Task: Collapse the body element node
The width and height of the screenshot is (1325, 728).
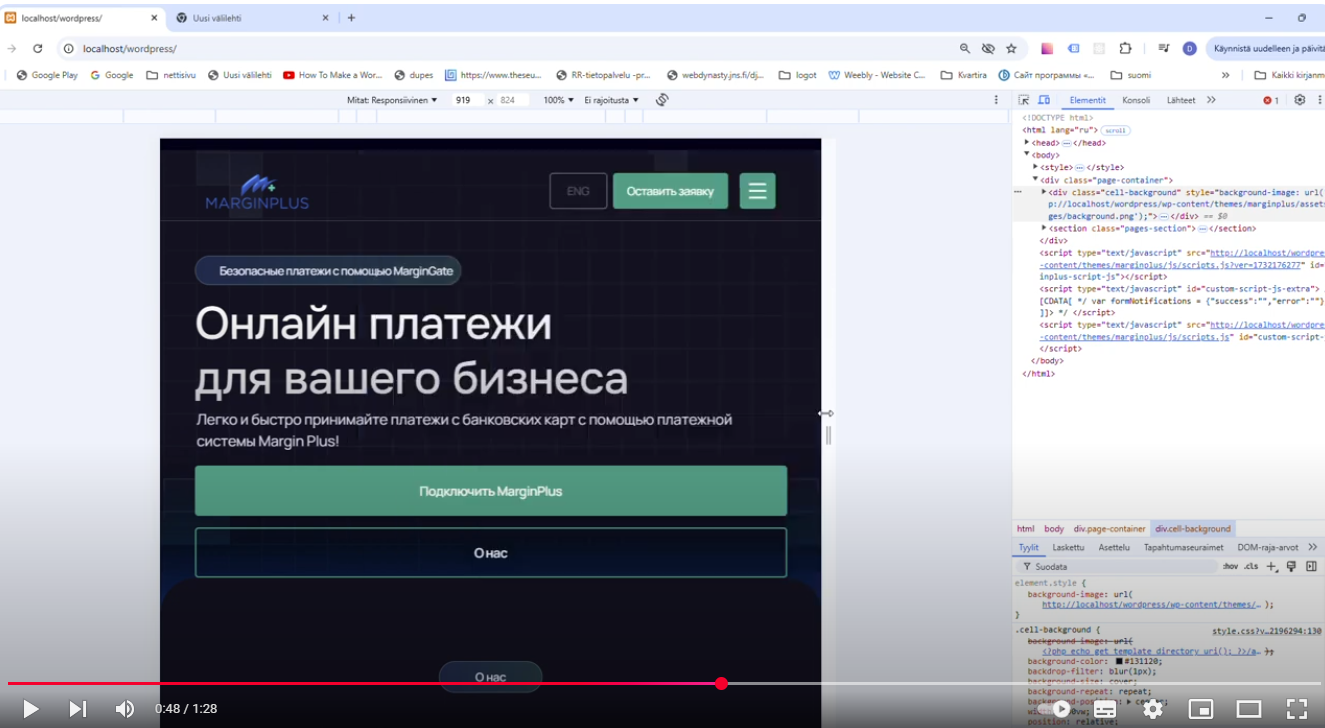Action: coord(1027,154)
